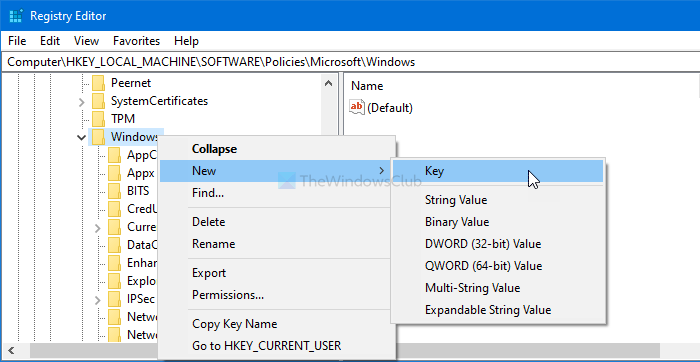Select the Peernet folder icon

click(98, 83)
